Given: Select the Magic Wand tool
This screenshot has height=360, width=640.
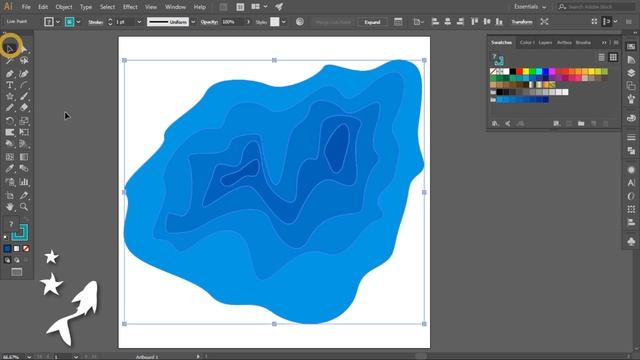Looking at the screenshot, I should (10, 61).
